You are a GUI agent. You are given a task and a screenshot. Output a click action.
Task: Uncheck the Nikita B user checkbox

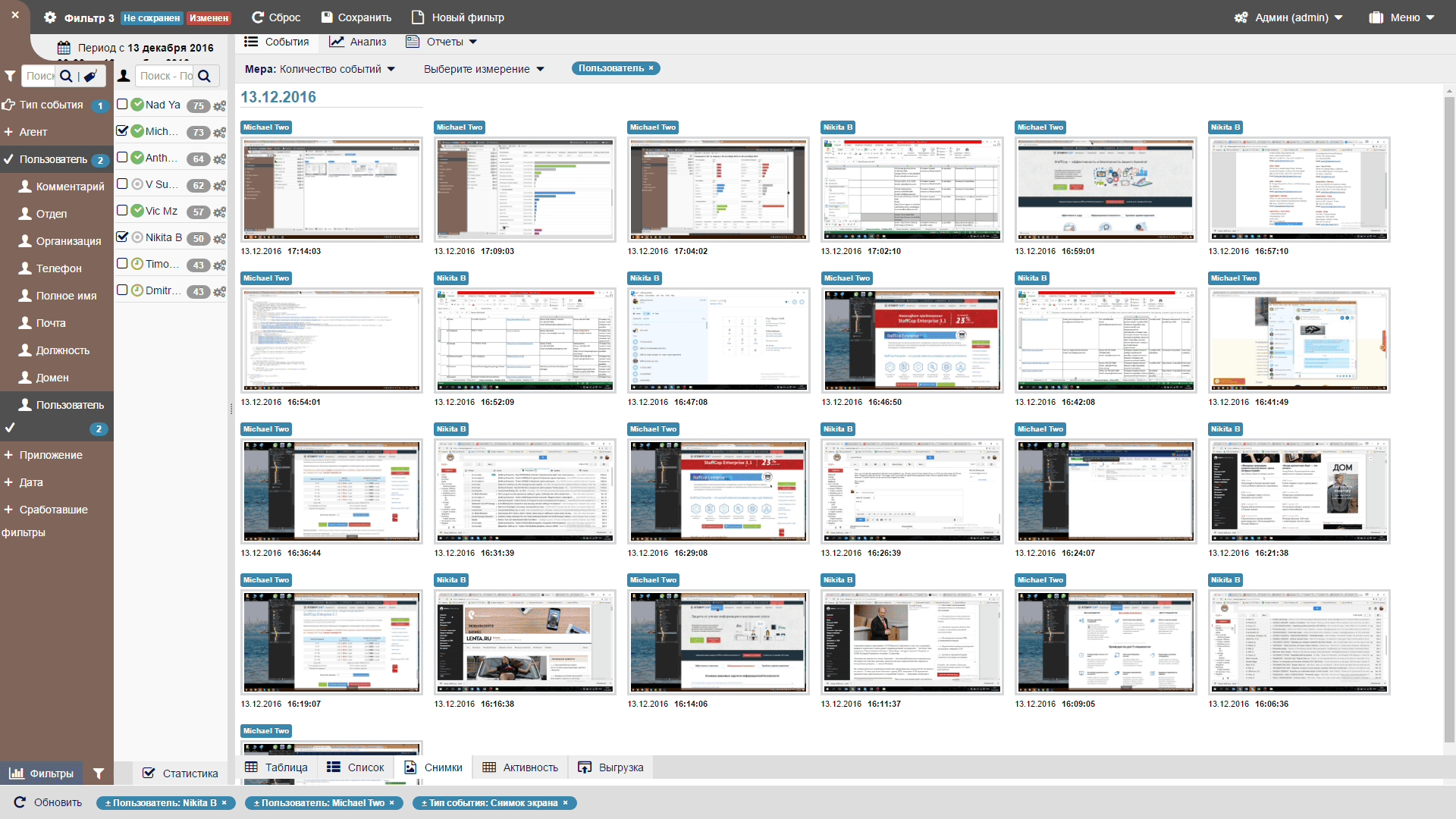pos(122,237)
